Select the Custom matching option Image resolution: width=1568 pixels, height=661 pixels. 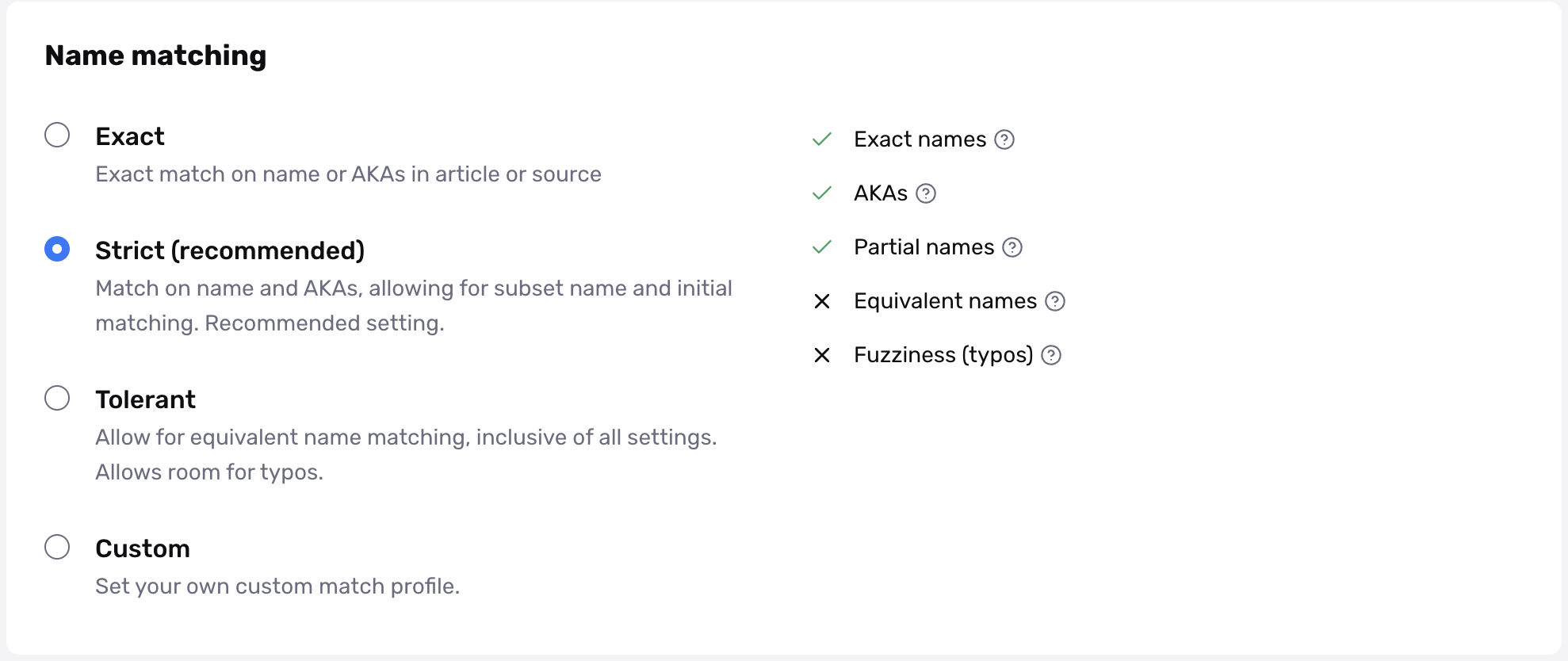pyautogui.click(x=57, y=548)
